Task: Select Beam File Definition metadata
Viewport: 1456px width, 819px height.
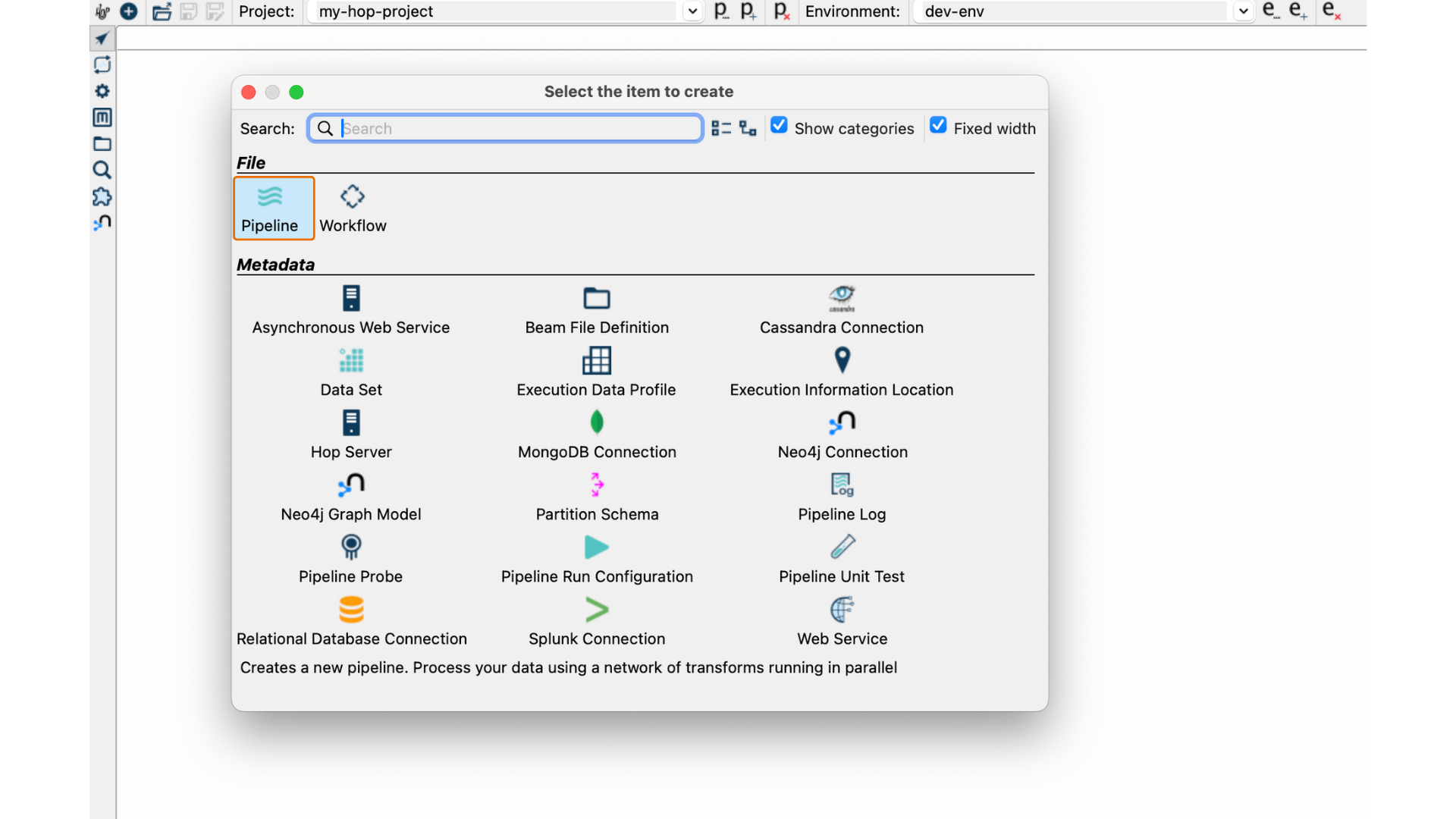Action: point(597,310)
